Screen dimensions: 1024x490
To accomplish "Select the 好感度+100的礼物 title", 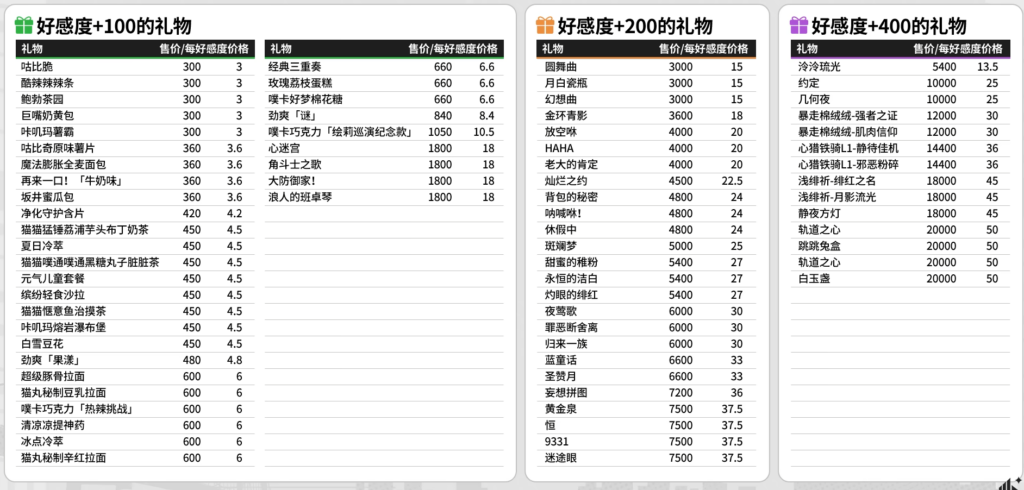I will point(114,26).
